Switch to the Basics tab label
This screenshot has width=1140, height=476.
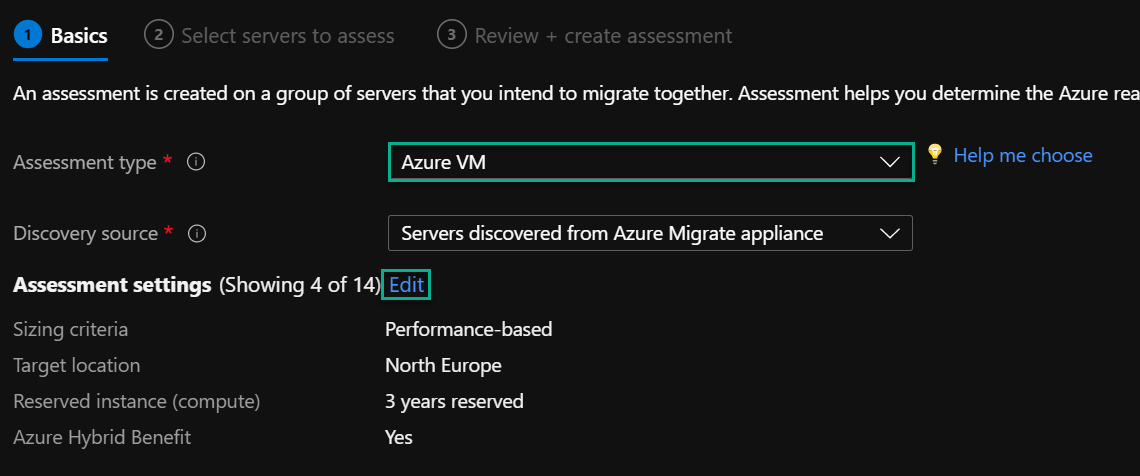point(79,36)
